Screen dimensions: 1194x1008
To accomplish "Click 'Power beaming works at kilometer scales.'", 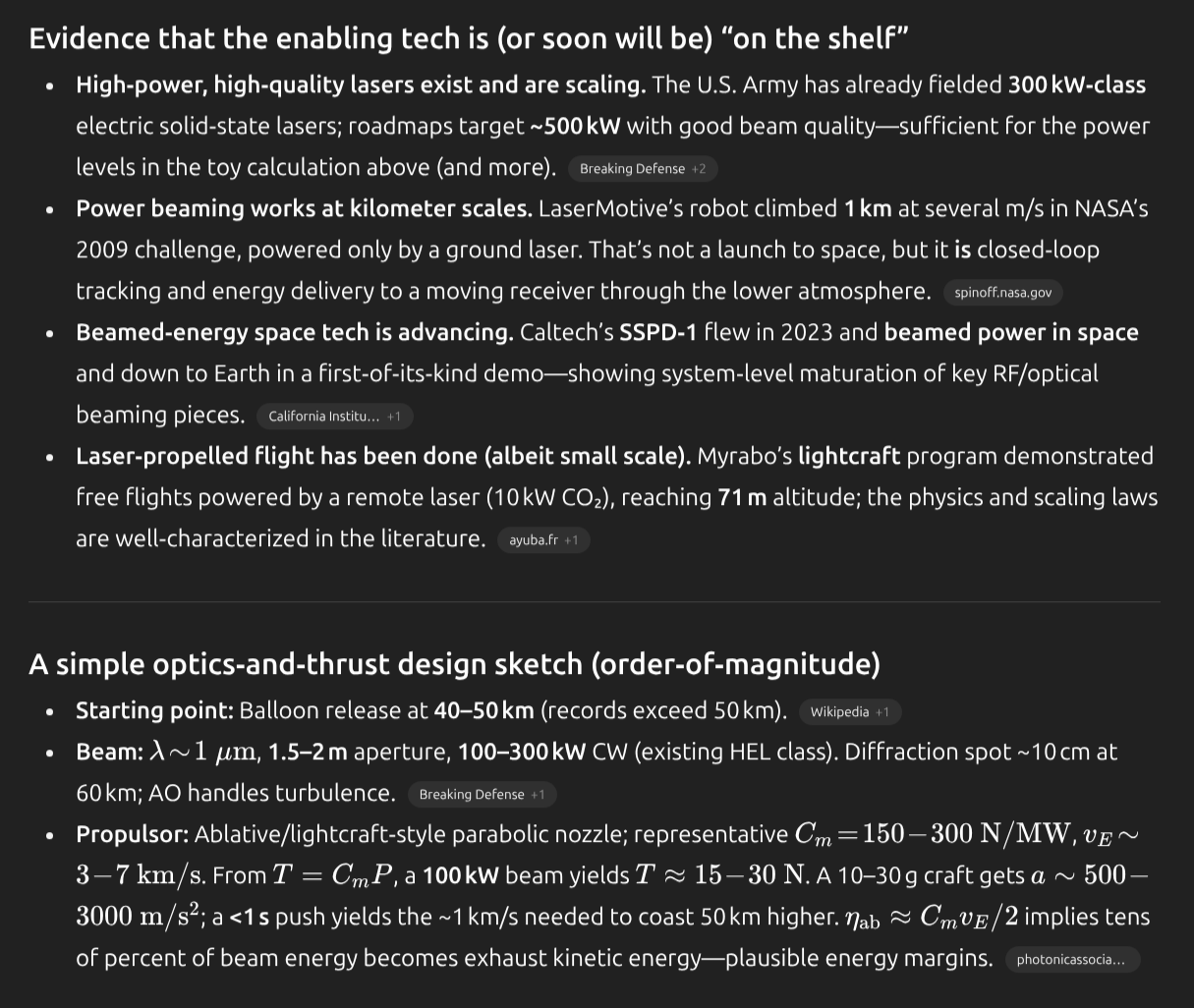I will [x=304, y=209].
